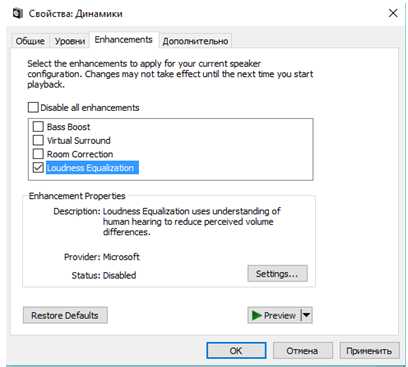Uncheck the Loudness Equalization checkbox
Screen dimensions: 408x367
pos(38,168)
